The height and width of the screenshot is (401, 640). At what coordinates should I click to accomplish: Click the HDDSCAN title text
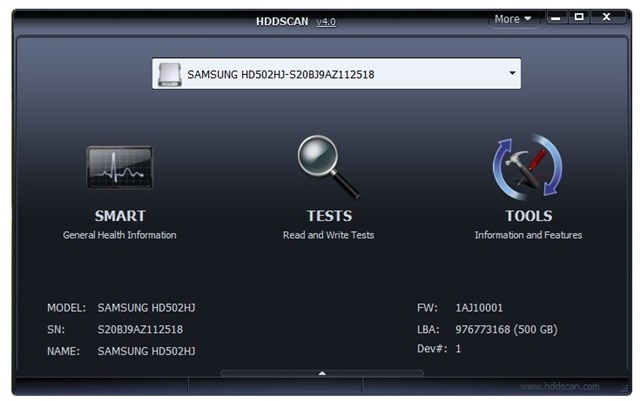(x=282, y=21)
